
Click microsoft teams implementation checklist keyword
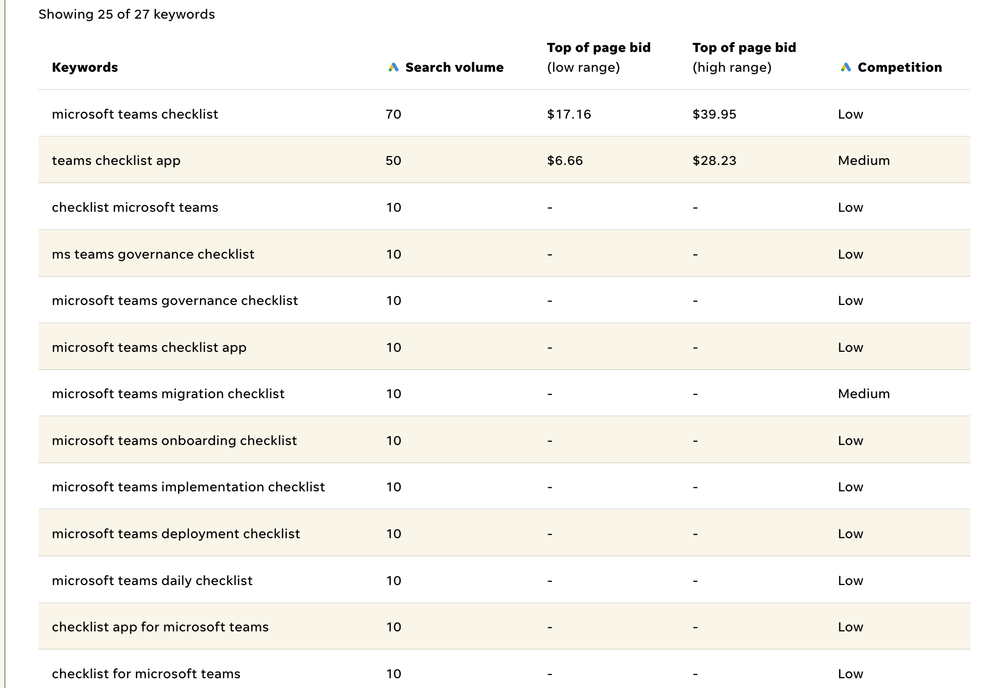188,487
